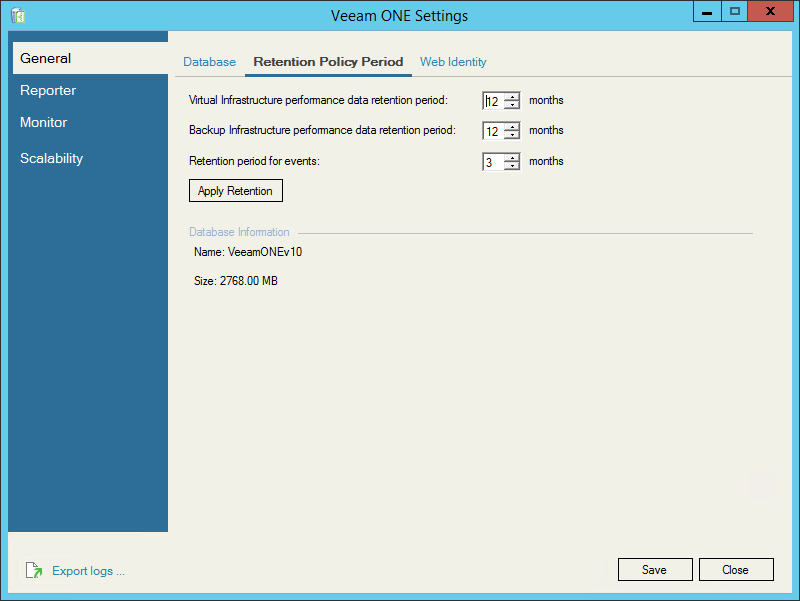Increase retention period for events

click(512, 158)
